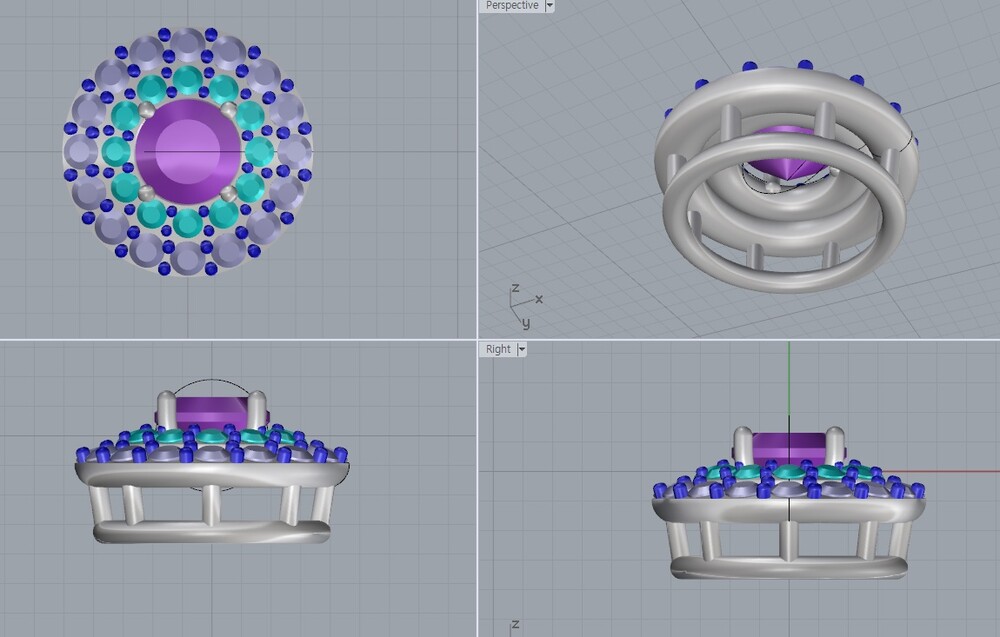Select the topmost lavender outer-ring gem in top view
The image size is (1000, 637).
pos(187,43)
